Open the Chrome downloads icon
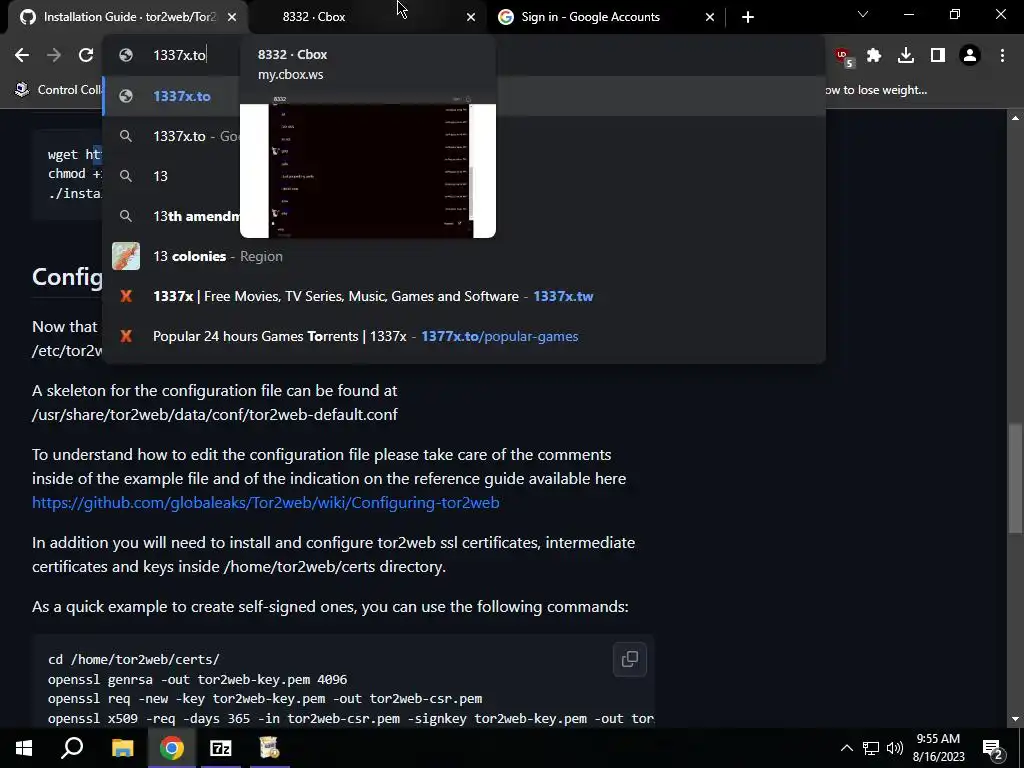 [906, 56]
